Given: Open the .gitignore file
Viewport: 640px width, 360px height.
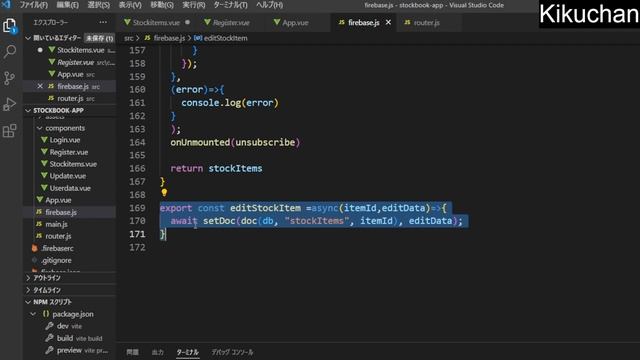Looking at the screenshot, I should [x=56, y=260].
